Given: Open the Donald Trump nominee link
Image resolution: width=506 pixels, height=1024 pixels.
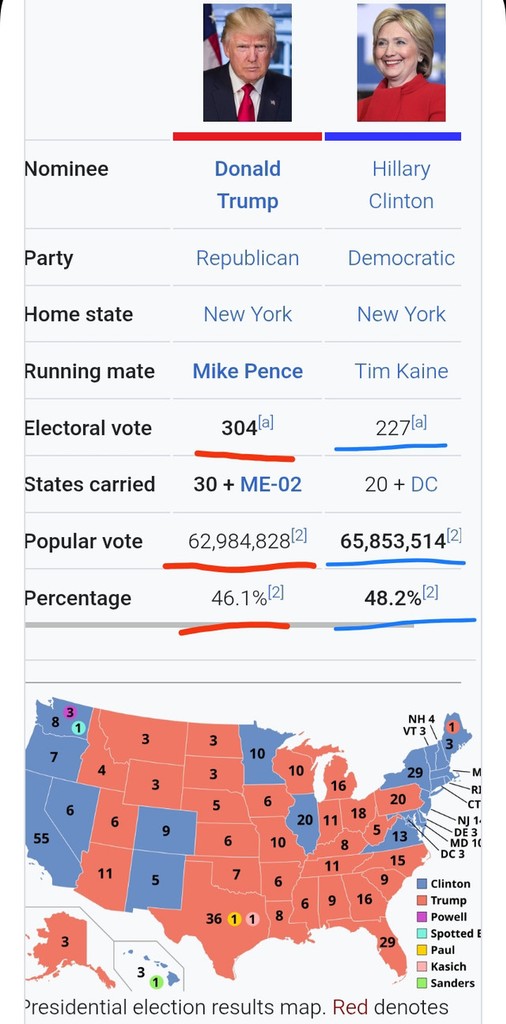Looking at the screenshot, I should 247,185.
